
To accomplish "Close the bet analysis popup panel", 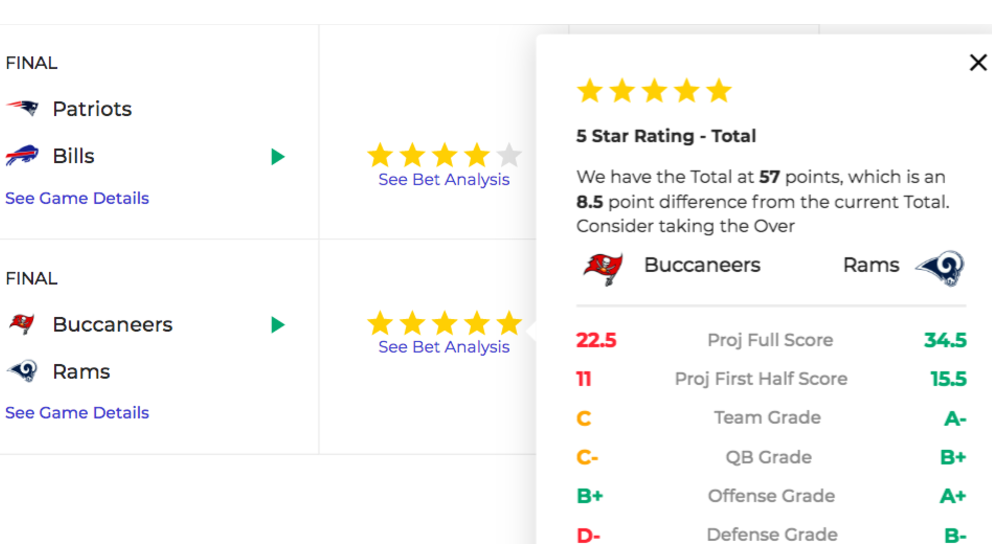I will click(977, 62).
